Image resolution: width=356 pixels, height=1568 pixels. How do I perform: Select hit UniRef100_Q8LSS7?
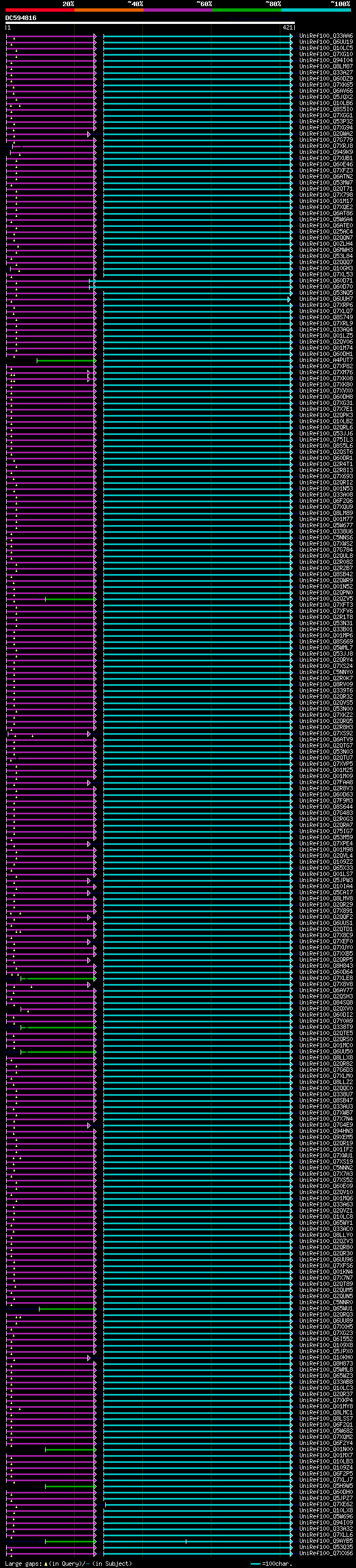(x=326, y=1419)
